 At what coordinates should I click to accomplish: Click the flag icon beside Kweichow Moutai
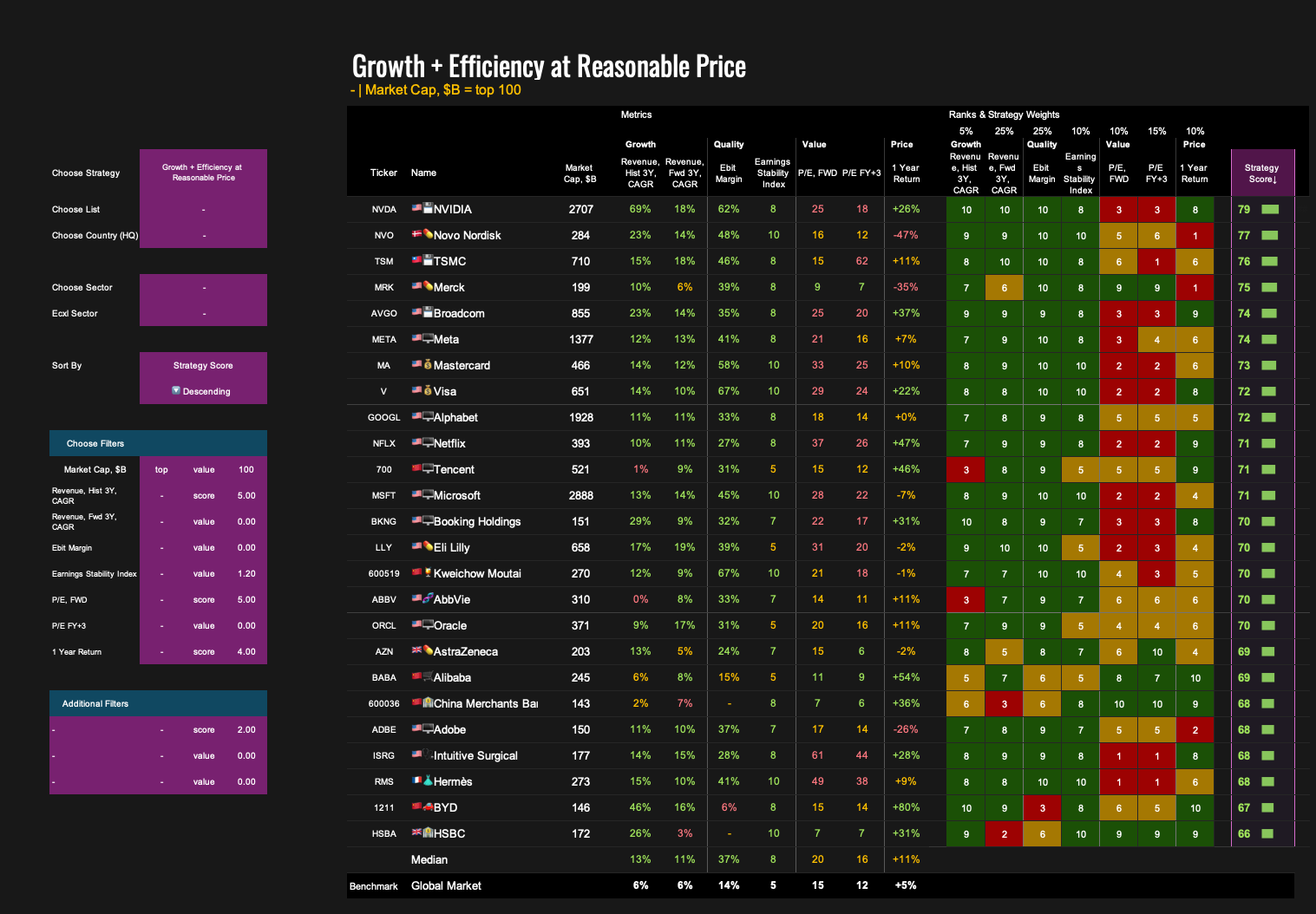416,572
